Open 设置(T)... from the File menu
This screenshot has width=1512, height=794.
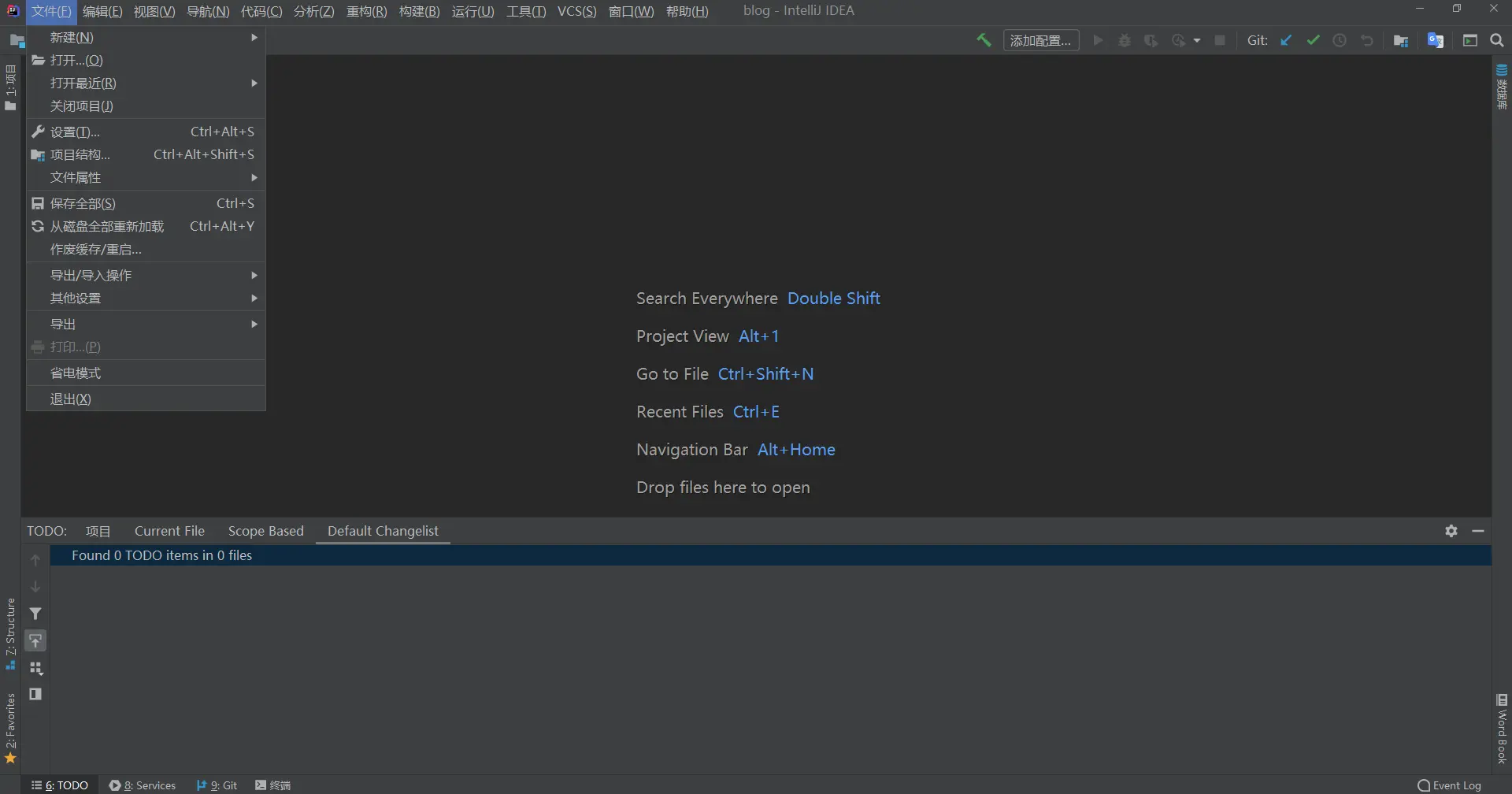point(146,132)
